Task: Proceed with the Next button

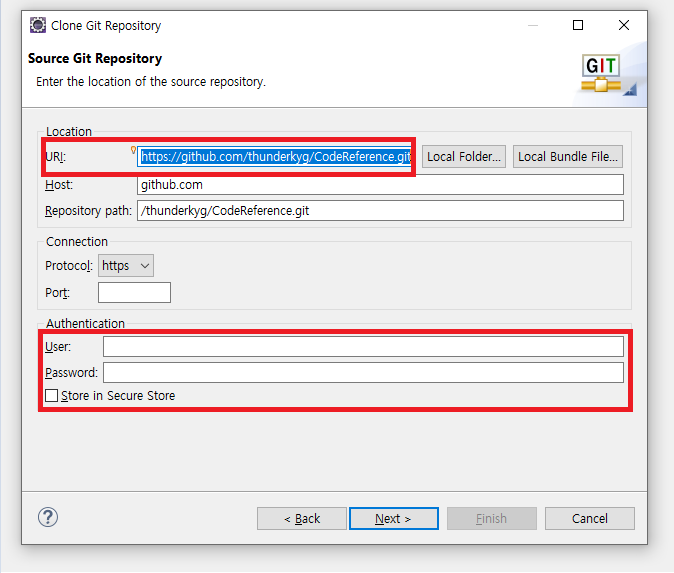Action: pos(394,518)
